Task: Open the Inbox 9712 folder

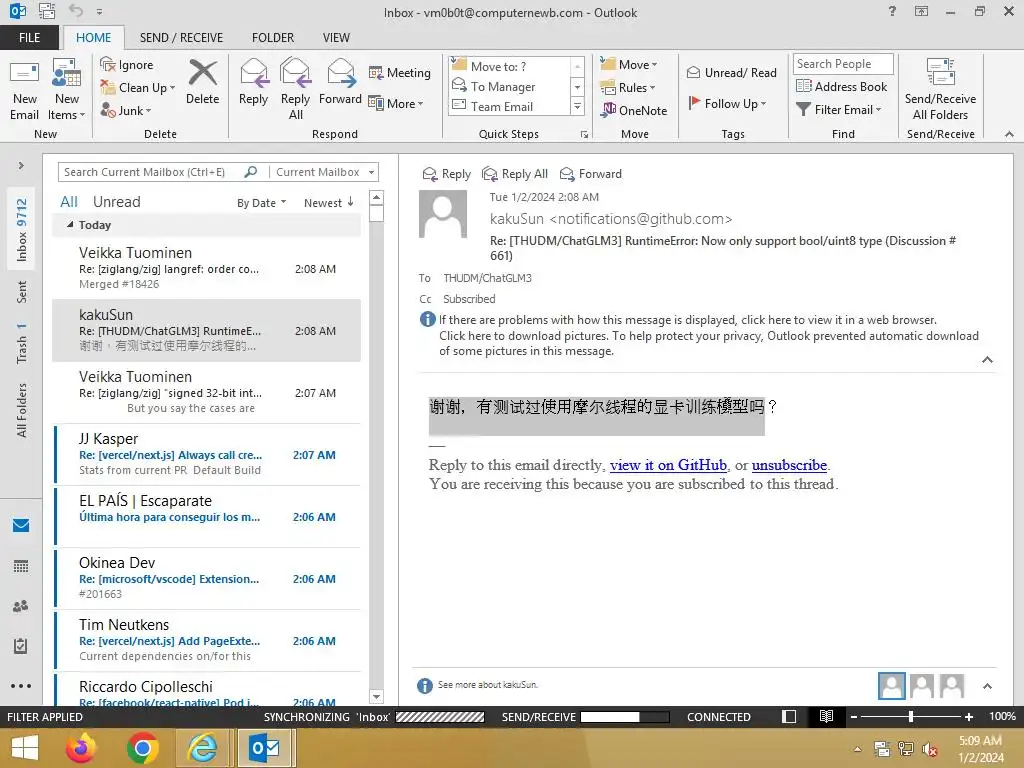Action: click(x=22, y=230)
